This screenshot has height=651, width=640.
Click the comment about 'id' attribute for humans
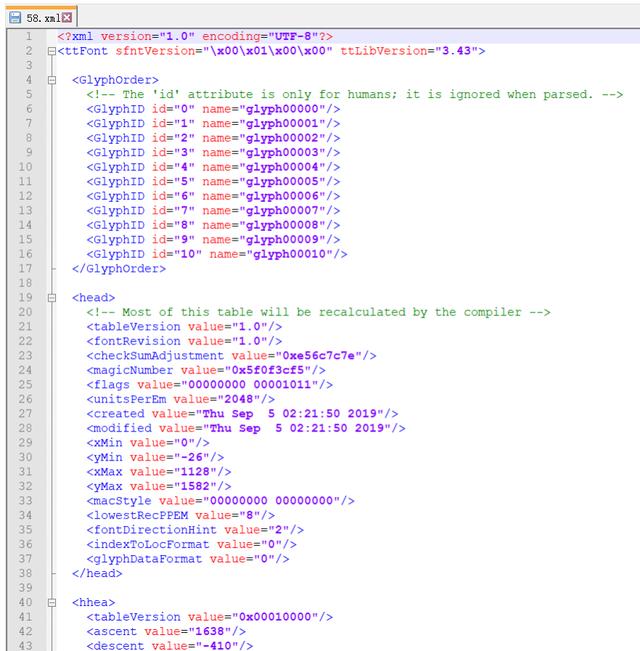355,95
